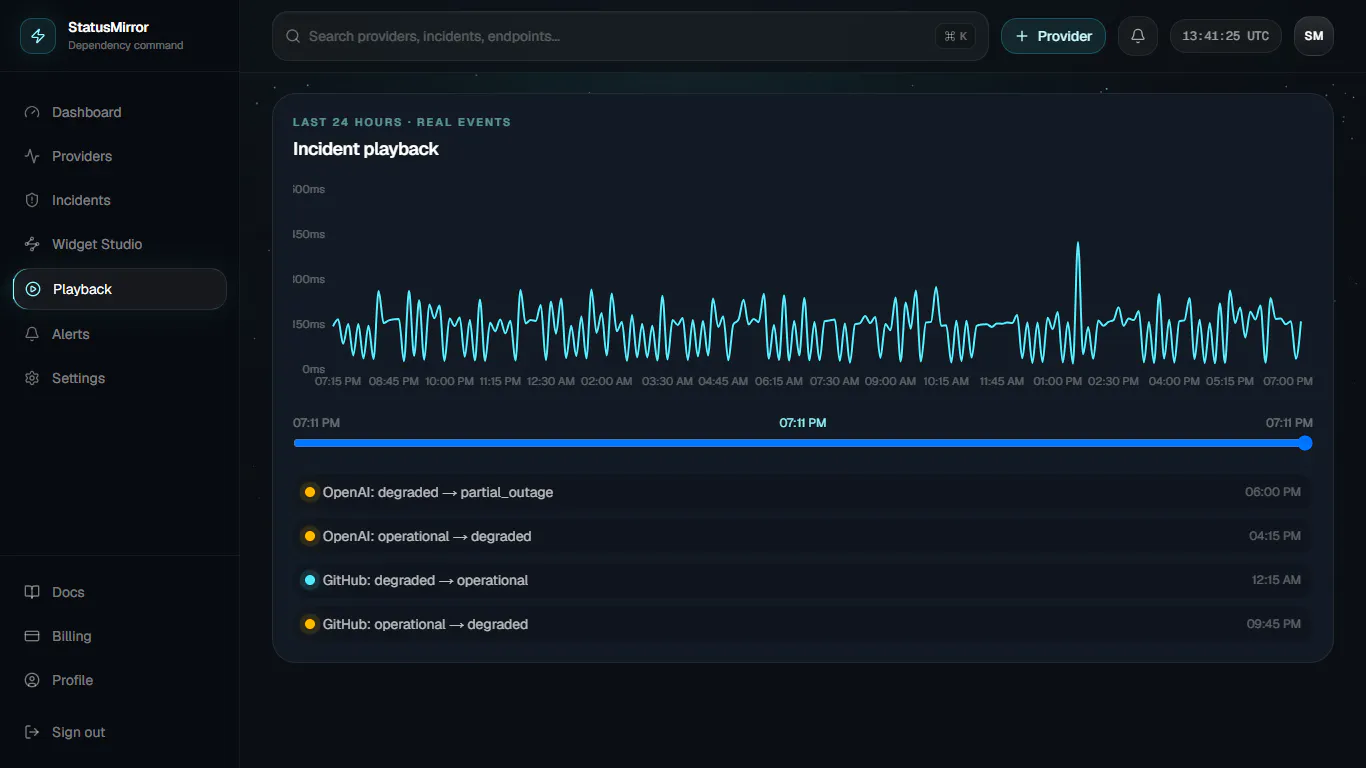Click the "Incident playback" heading
The height and width of the screenshot is (768, 1366).
click(x=366, y=149)
